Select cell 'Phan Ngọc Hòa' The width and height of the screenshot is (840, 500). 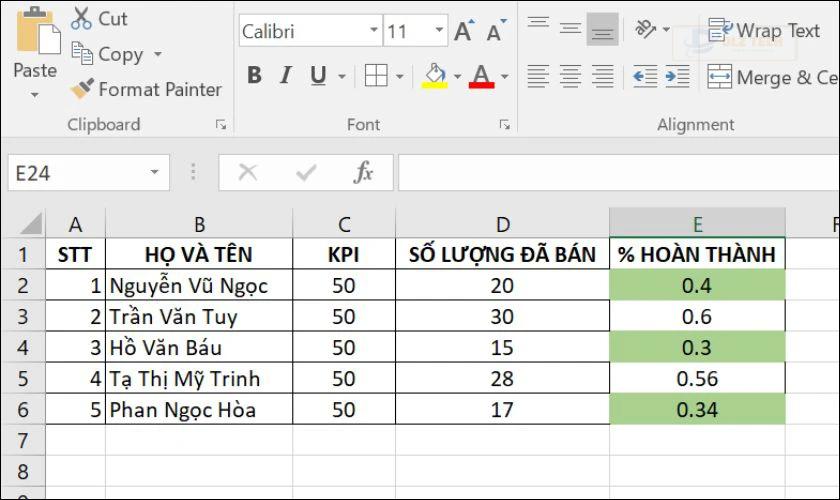click(199, 409)
